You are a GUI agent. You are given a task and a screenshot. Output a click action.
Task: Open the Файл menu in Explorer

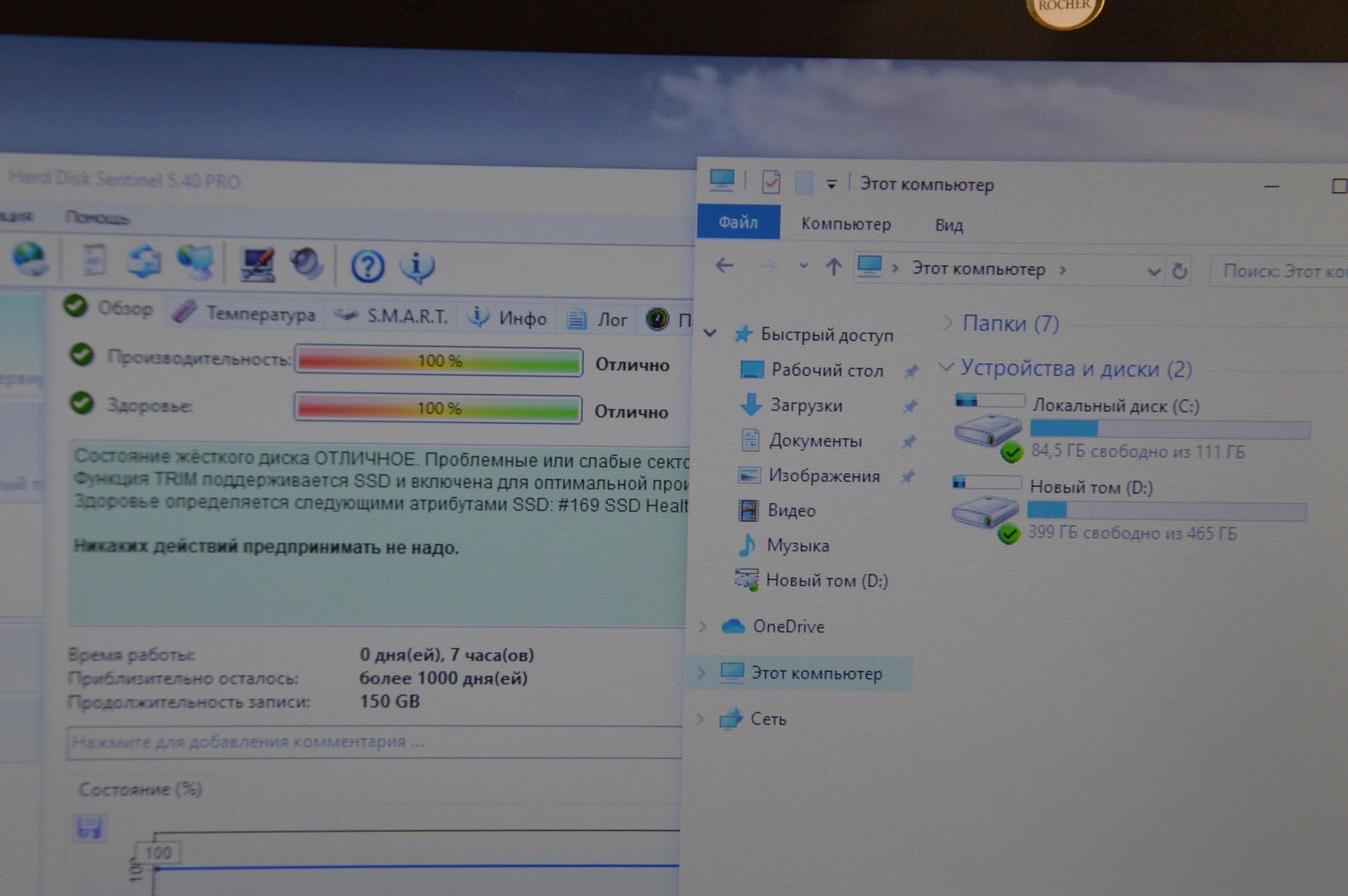click(738, 222)
